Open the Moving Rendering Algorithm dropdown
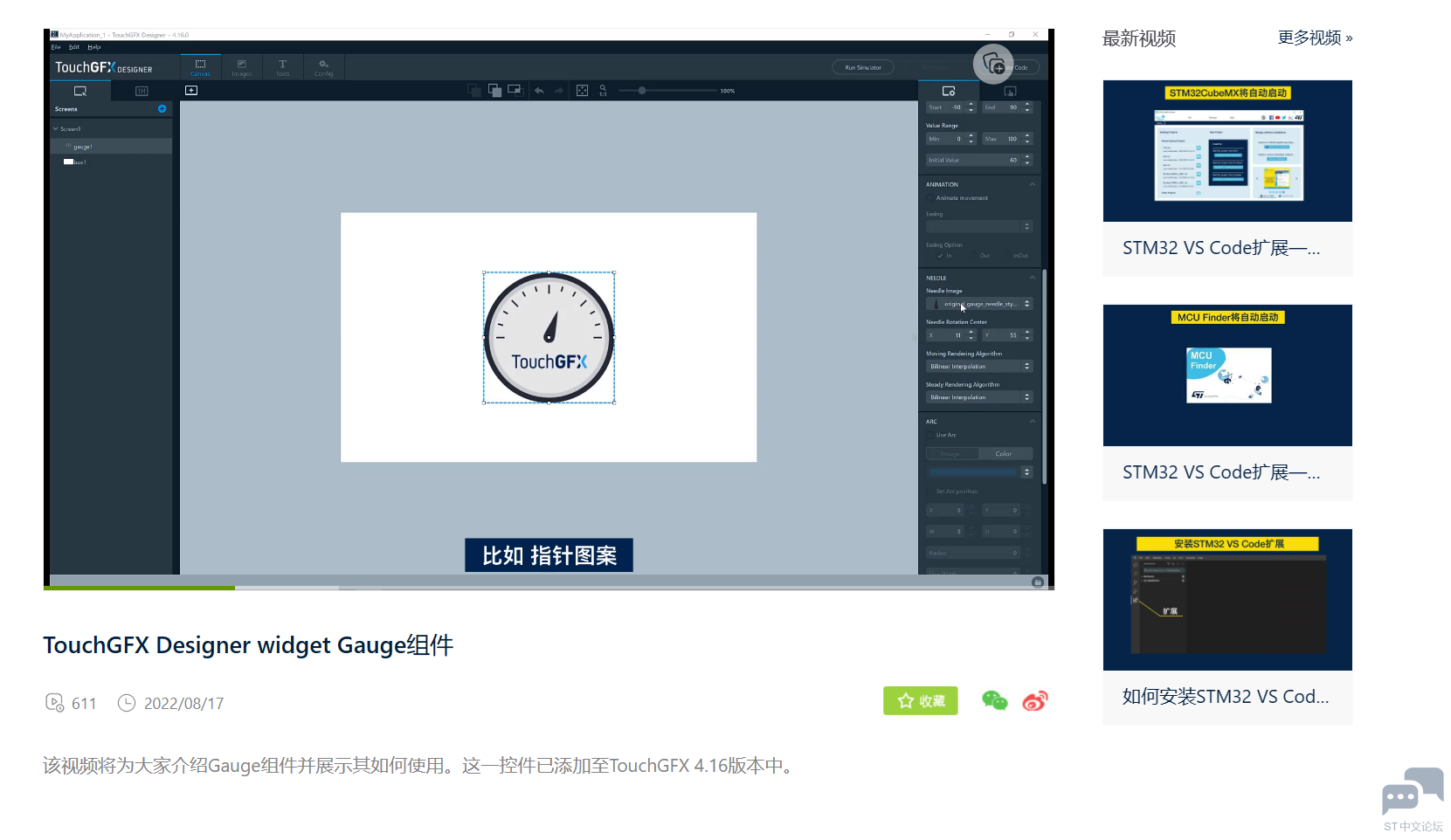The height and width of the screenshot is (840, 1451). pos(979,367)
